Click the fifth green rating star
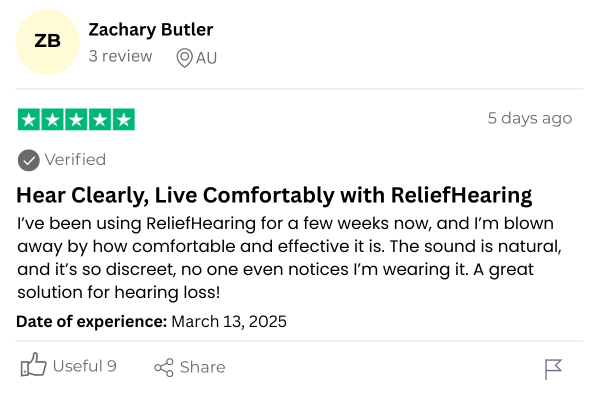The width and height of the screenshot is (600, 400). click(124, 119)
